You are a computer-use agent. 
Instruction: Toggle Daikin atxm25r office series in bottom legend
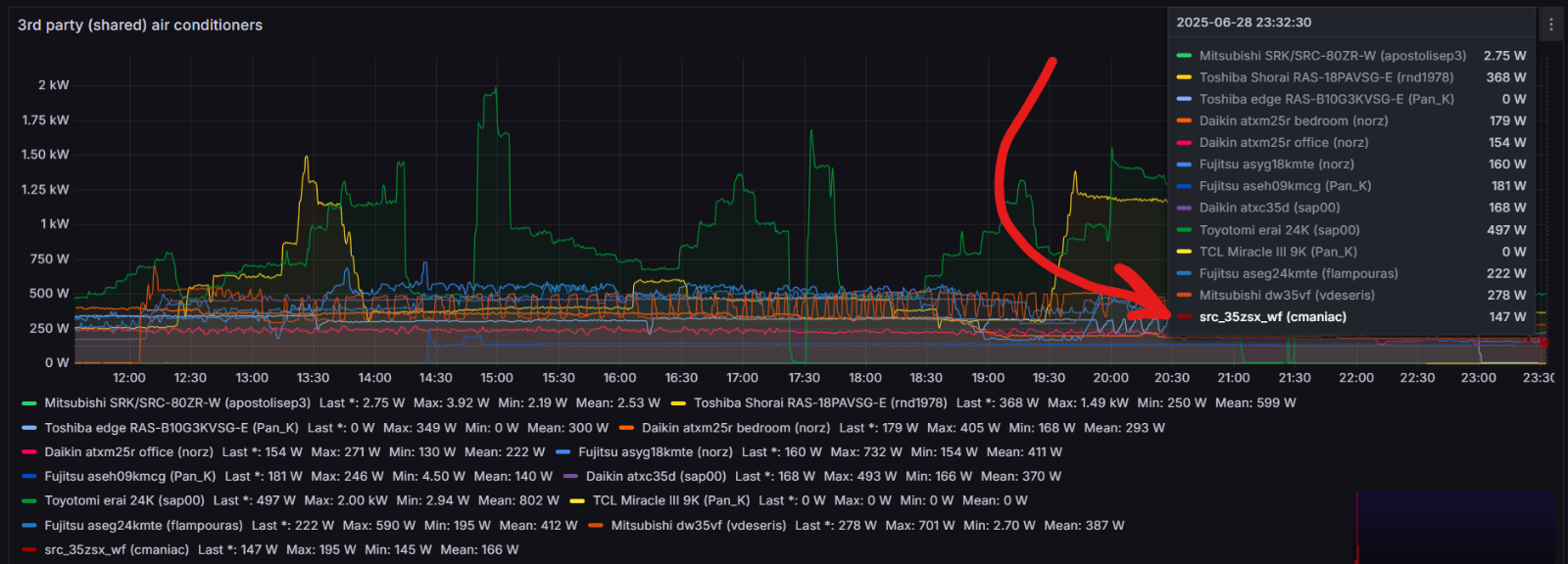coord(128,452)
